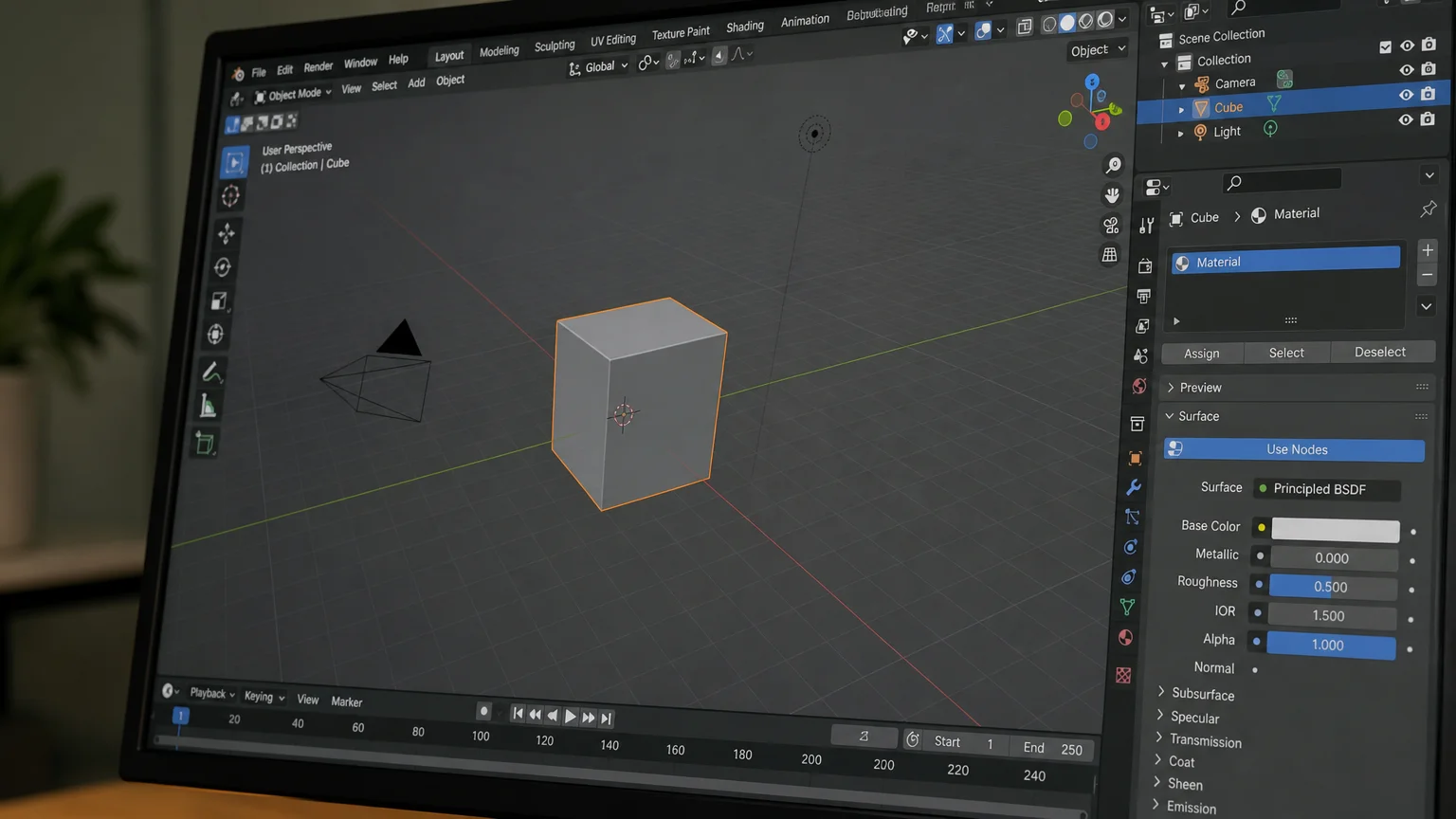
Task: Hide Cube in viewport via eye icon
Action: click(1406, 95)
